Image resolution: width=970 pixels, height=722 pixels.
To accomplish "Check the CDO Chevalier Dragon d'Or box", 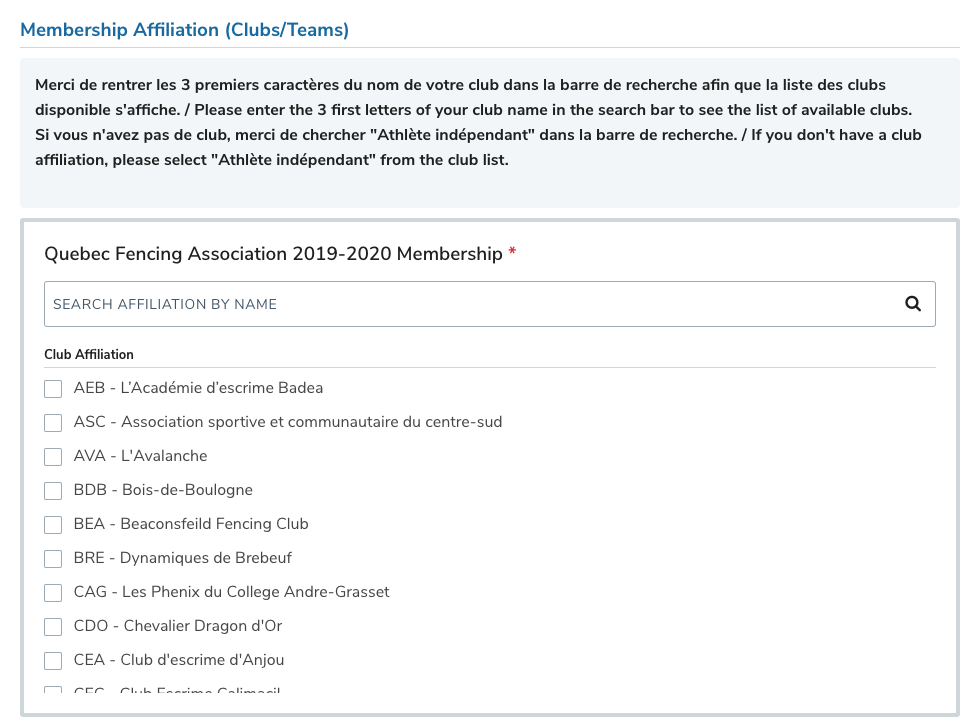I will coord(53,627).
